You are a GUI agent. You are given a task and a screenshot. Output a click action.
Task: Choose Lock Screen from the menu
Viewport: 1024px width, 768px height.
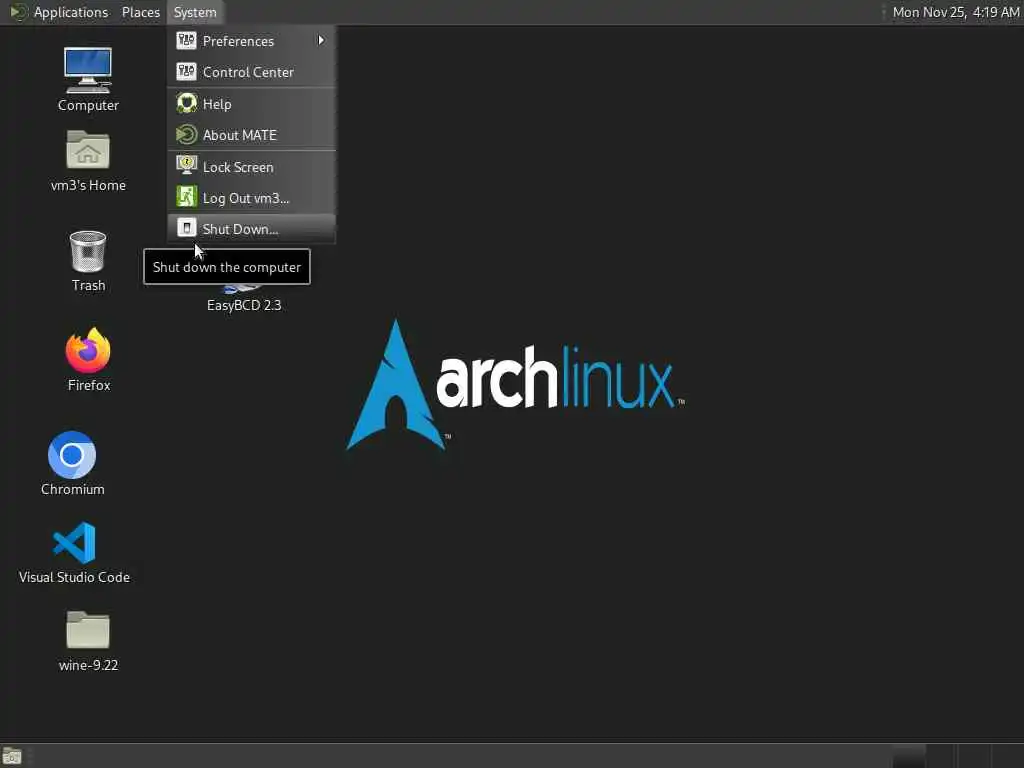[251, 167]
